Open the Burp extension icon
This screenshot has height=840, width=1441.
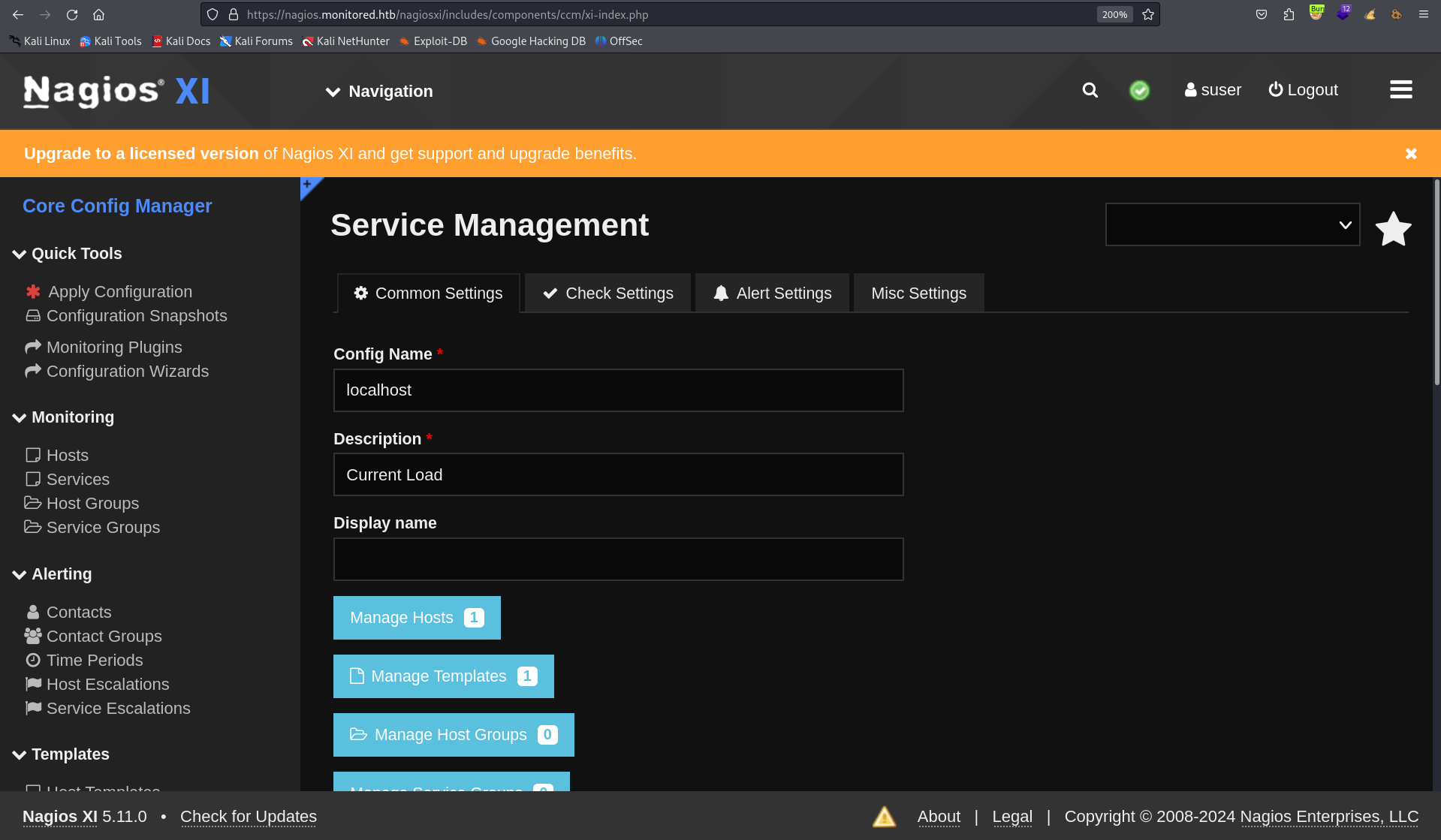pyautogui.click(x=1316, y=13)
